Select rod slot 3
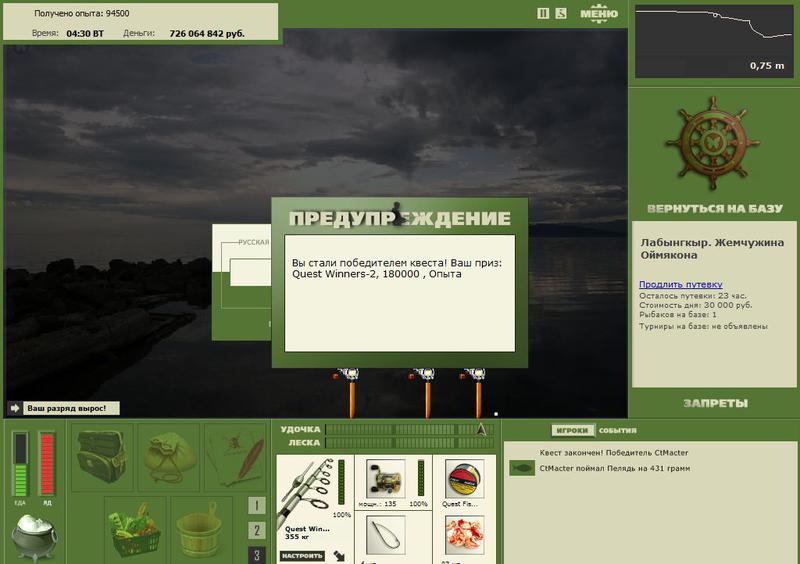The width and height of the screenshot is (800, 564). tap(257, 555)
